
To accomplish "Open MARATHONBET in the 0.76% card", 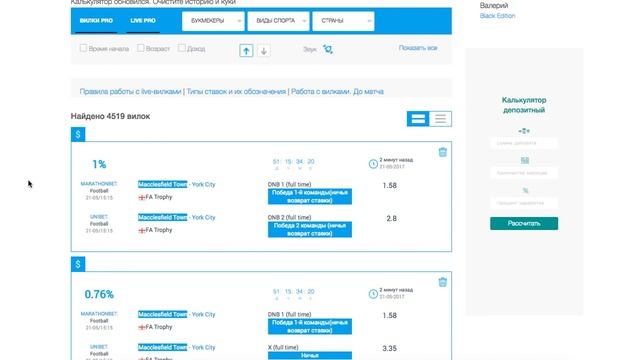I will (x=99, y=313).
